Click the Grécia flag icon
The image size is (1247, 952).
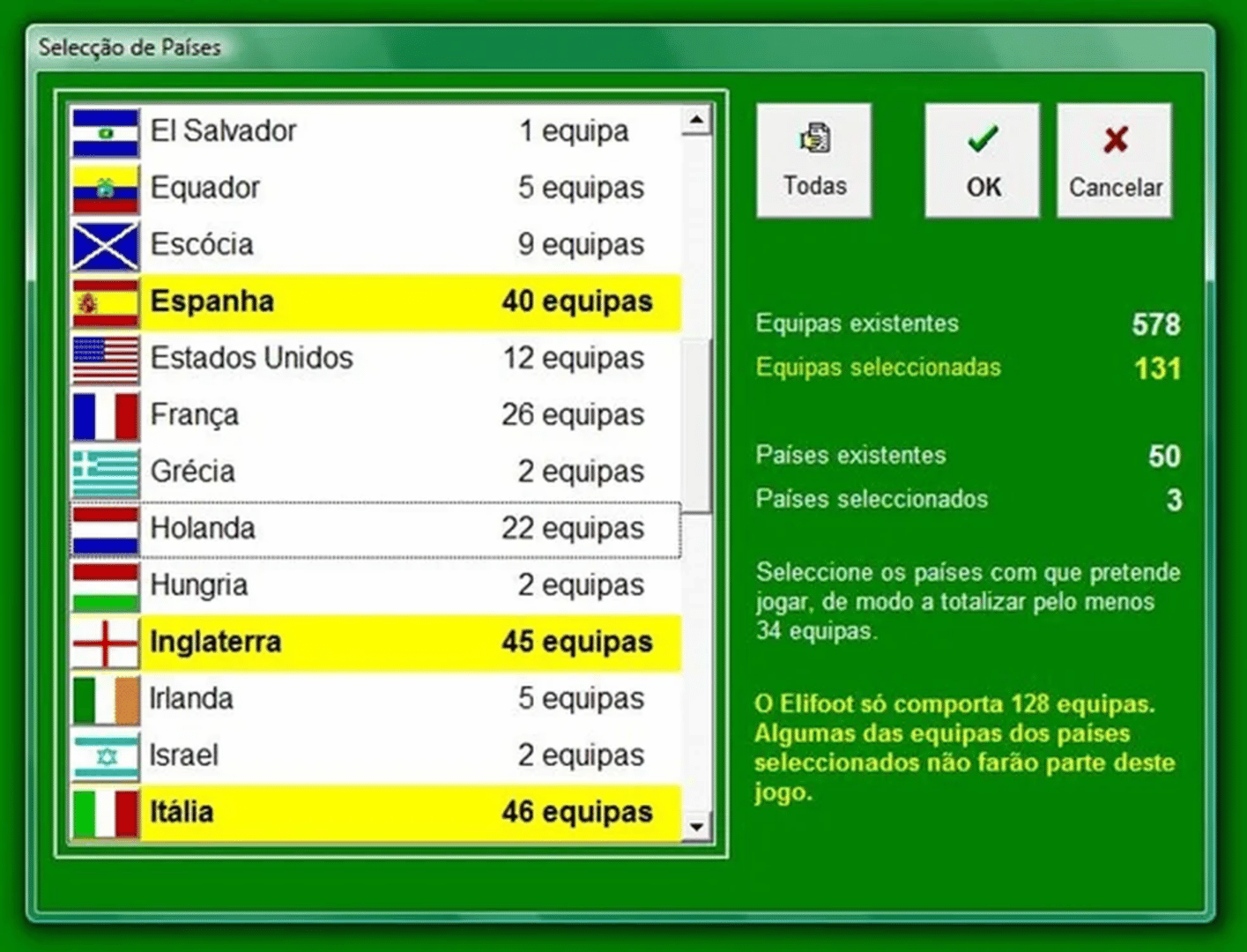pos(105,472)
